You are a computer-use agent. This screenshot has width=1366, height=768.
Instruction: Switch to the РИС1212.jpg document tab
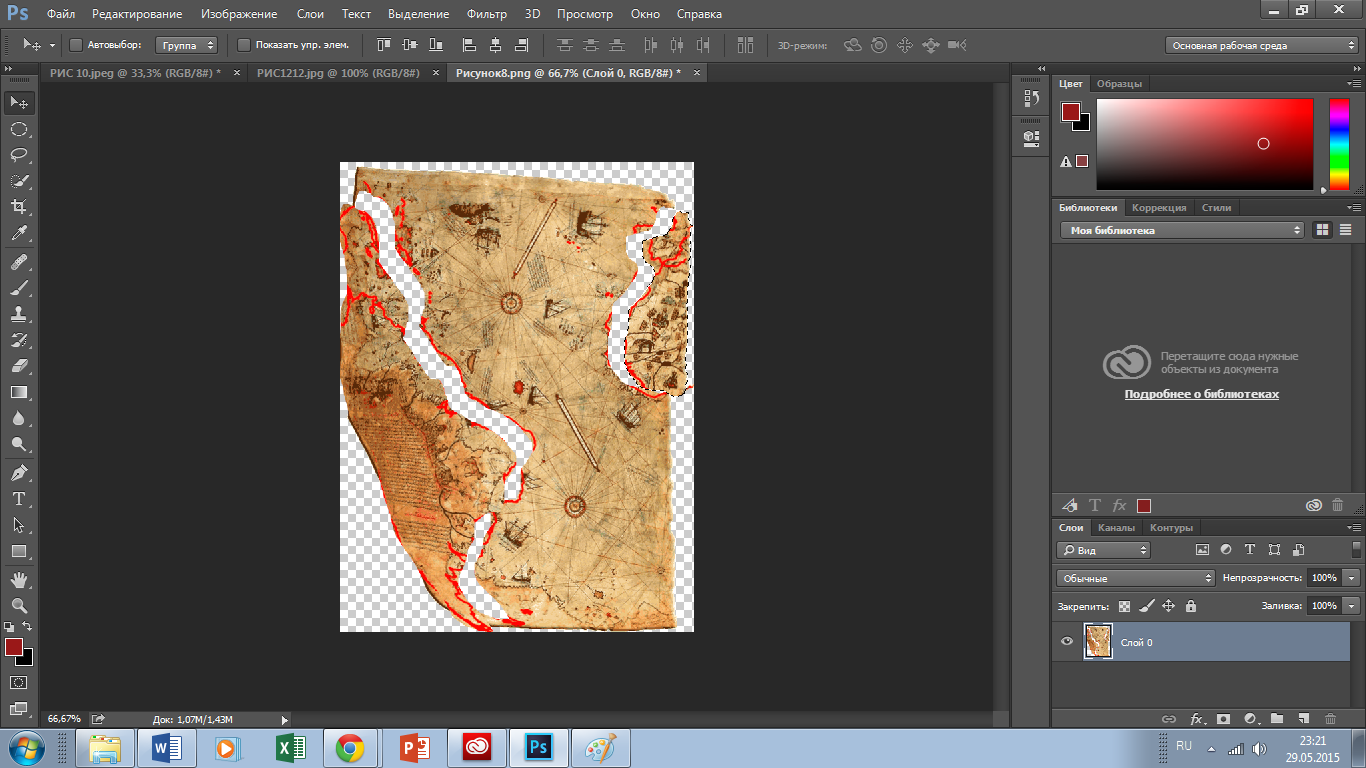pos(338,73)
